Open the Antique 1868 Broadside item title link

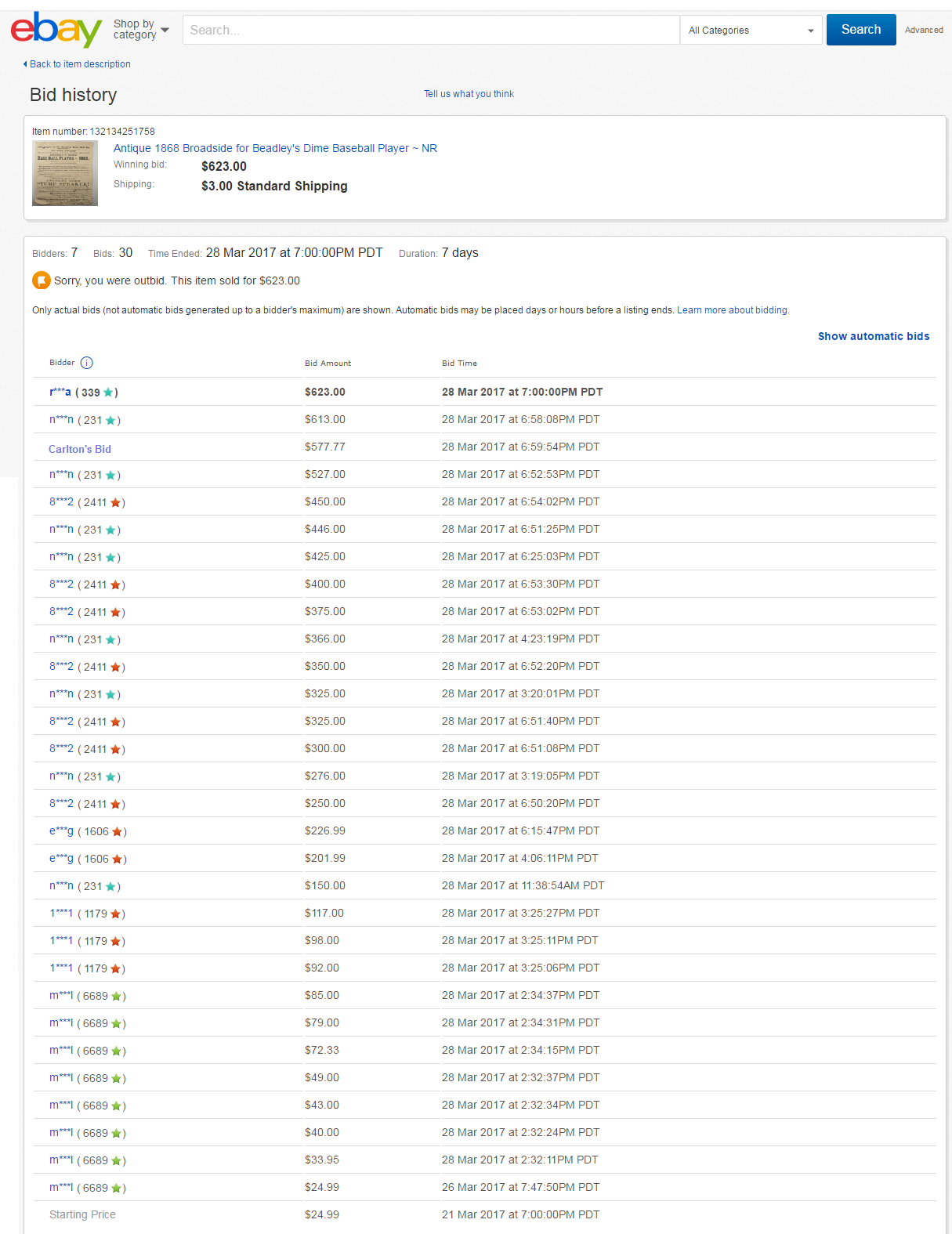point(275,148)
